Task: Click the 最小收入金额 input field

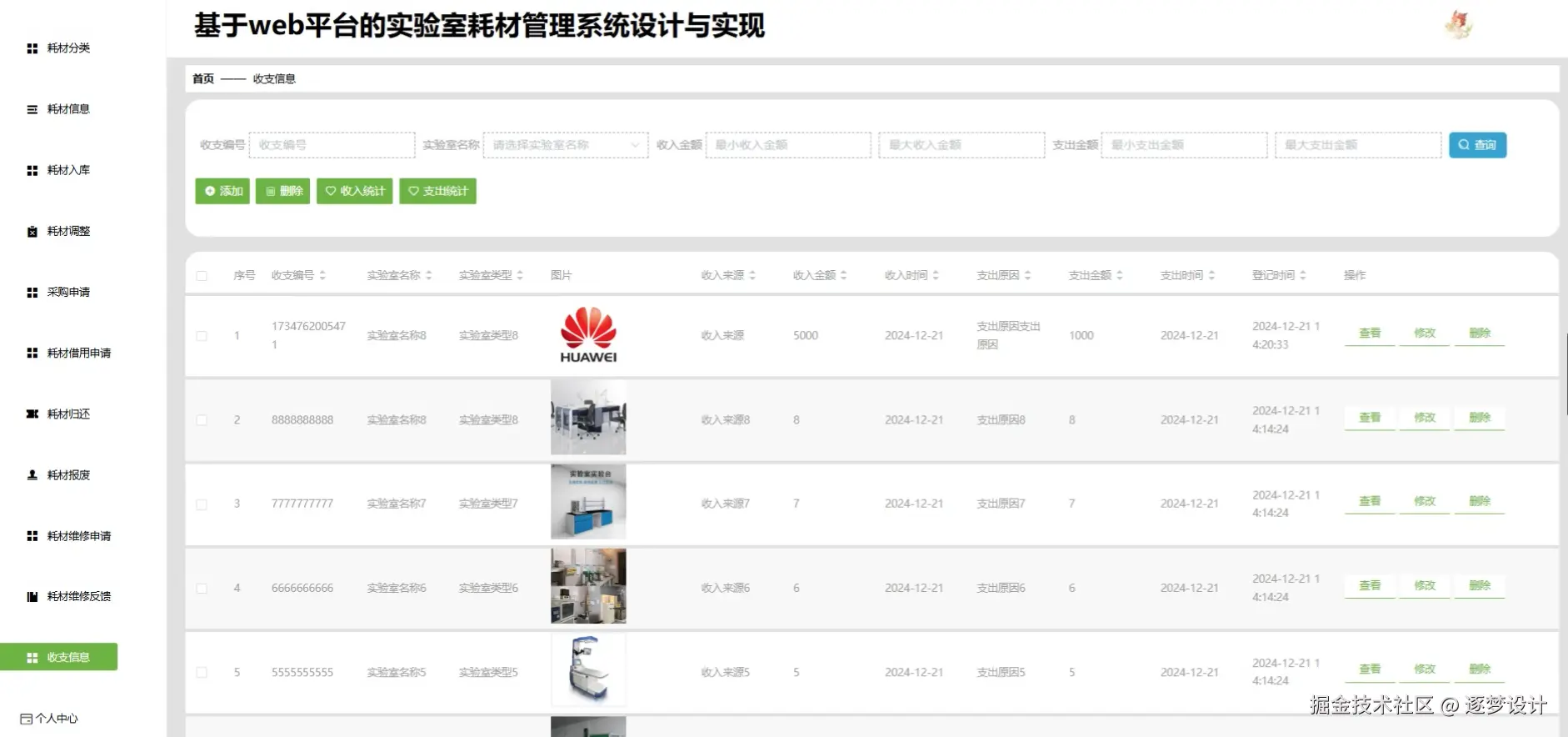Action: pos(788,145)
